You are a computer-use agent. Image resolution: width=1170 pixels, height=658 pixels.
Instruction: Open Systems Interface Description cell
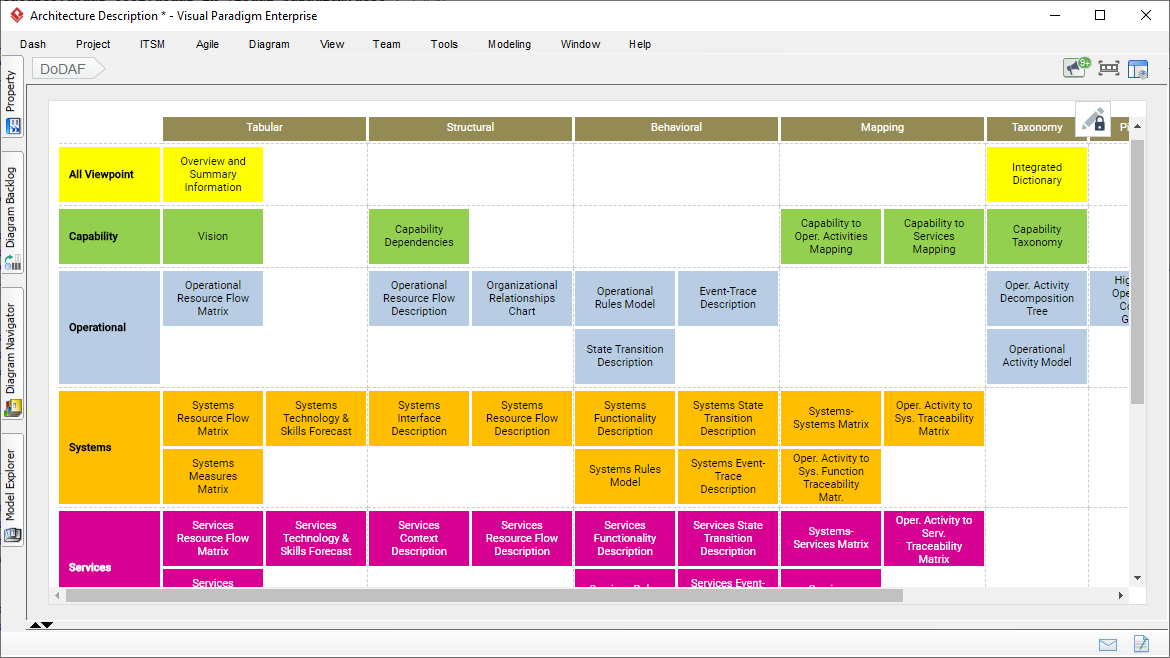[419, 419]
